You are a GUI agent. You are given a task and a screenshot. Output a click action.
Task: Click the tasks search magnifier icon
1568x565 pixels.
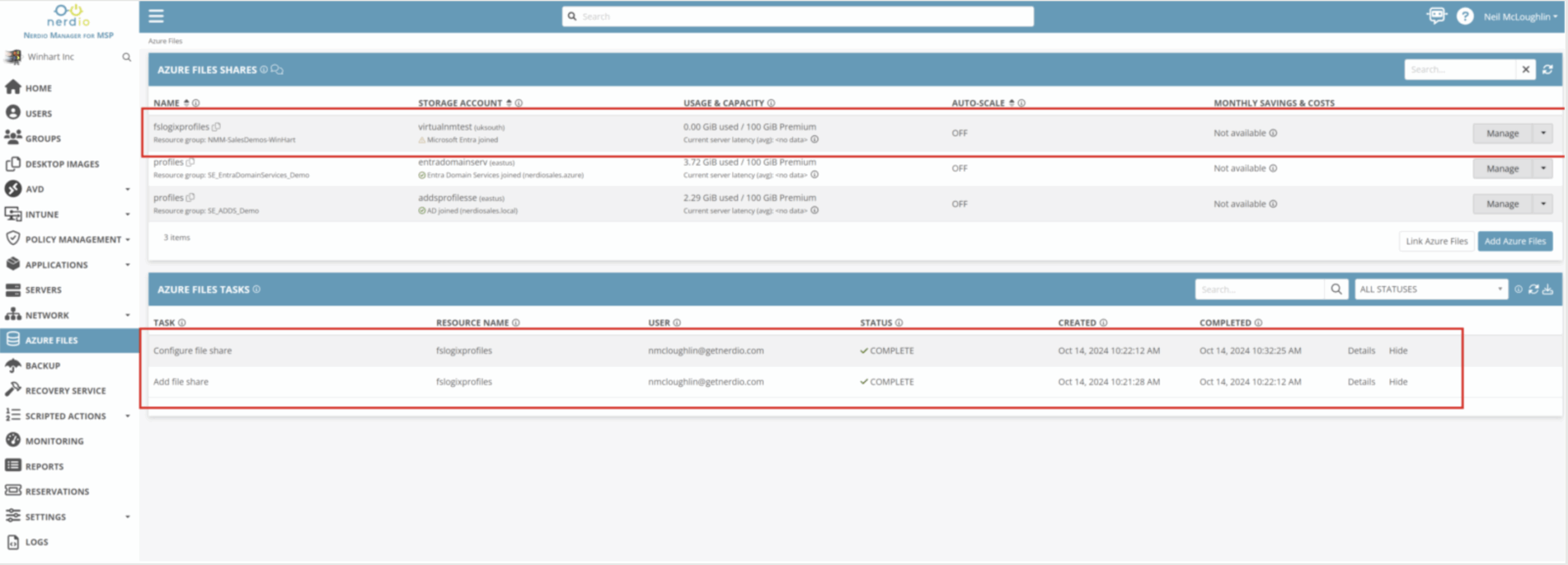(1336, 289)
